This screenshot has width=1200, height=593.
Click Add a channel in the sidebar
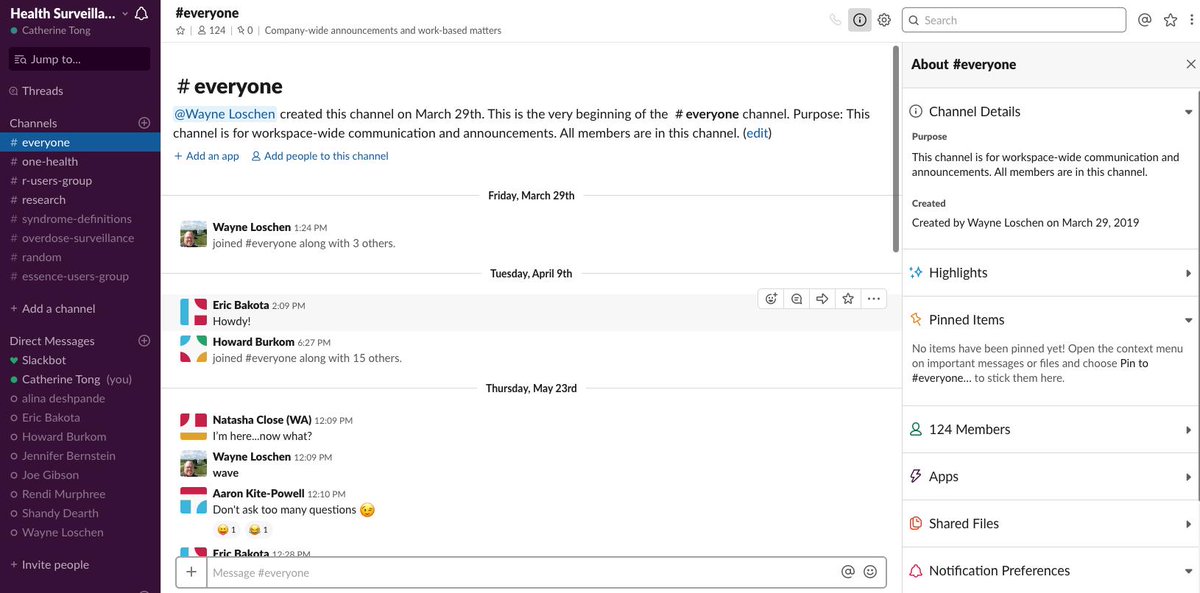tap(52, 309)
